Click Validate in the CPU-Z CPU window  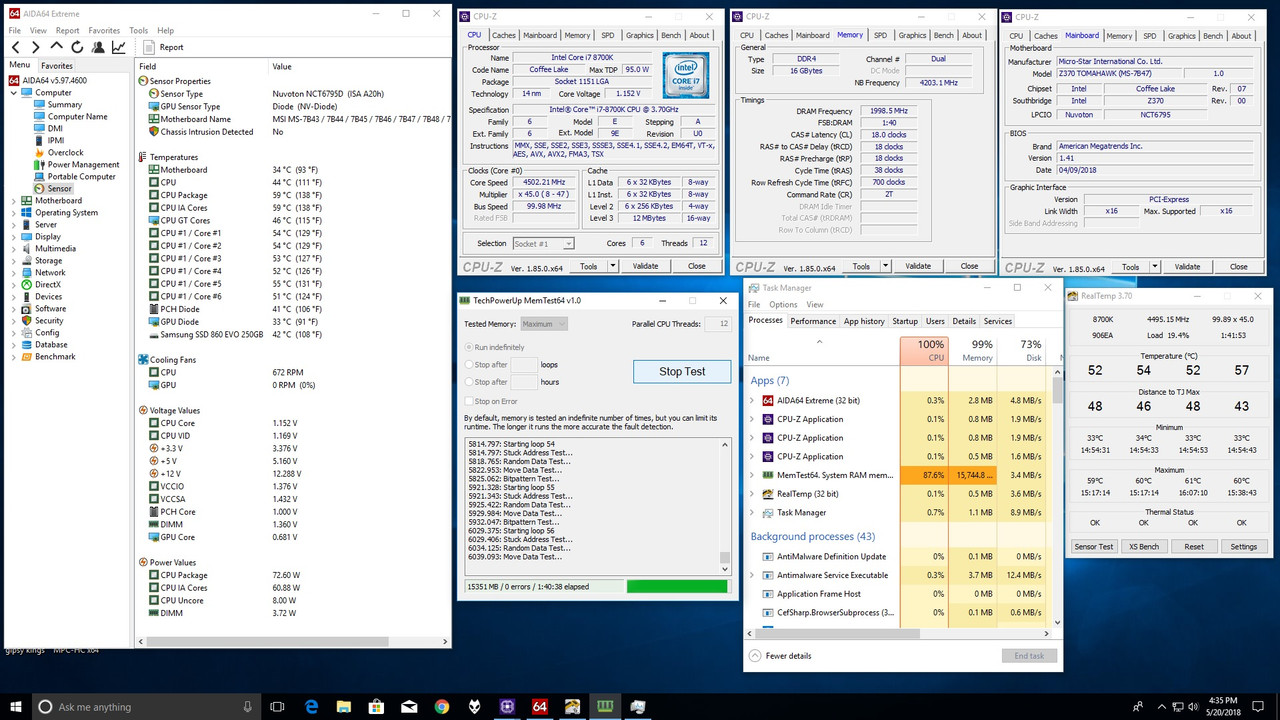click(646, 266)
